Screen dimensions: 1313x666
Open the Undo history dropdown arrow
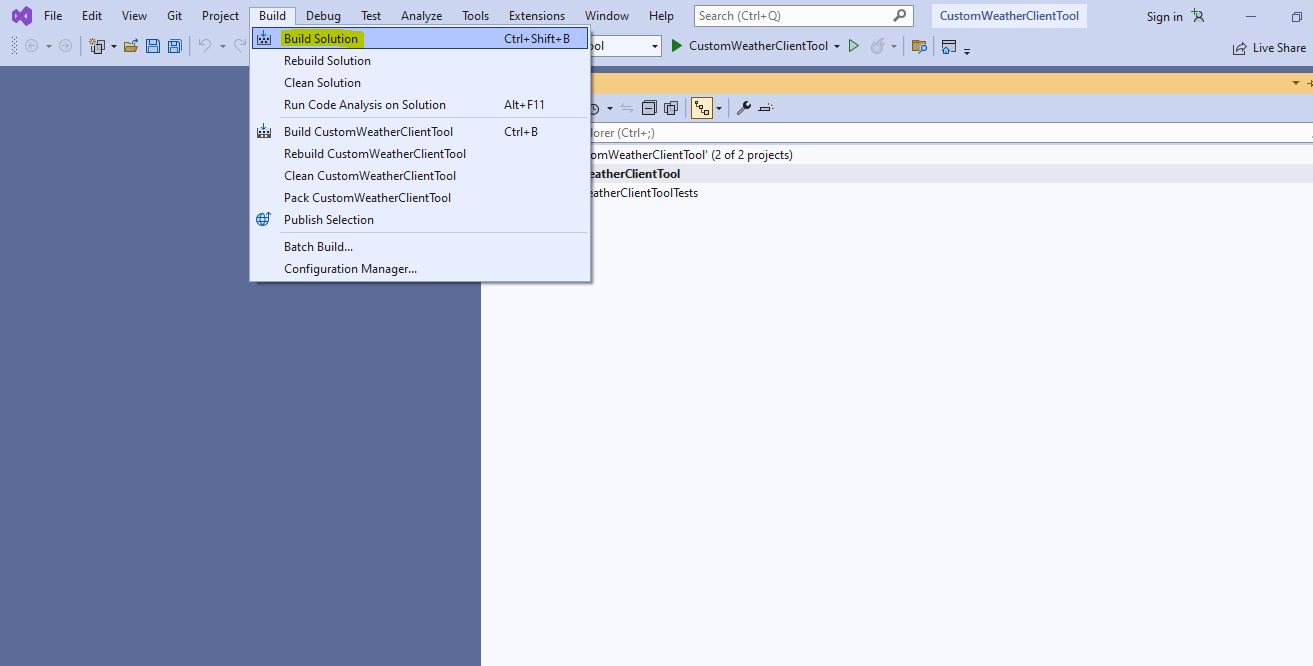tap(222, 46)
